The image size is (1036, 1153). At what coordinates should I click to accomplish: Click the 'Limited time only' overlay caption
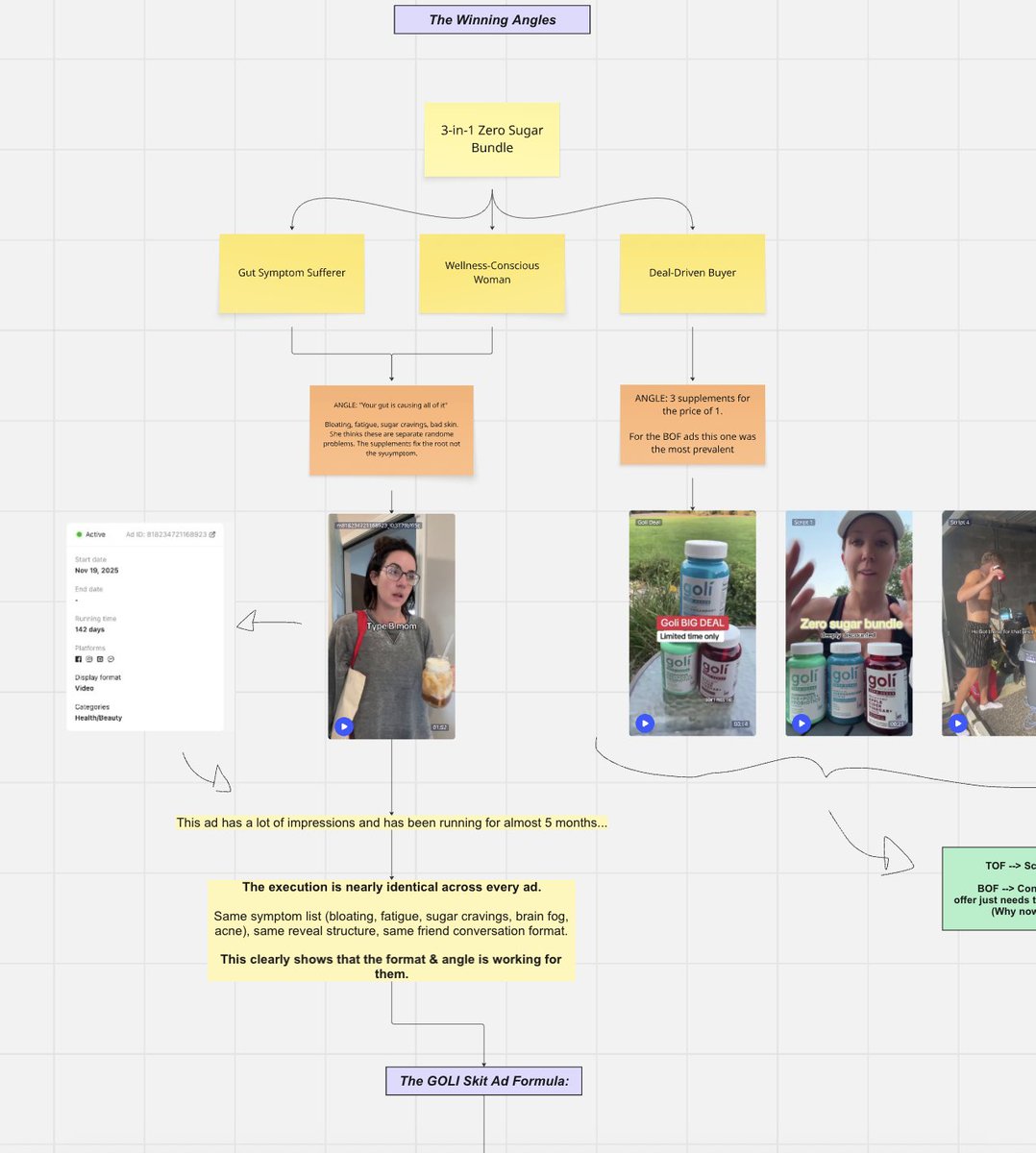[x=689, y=636]
